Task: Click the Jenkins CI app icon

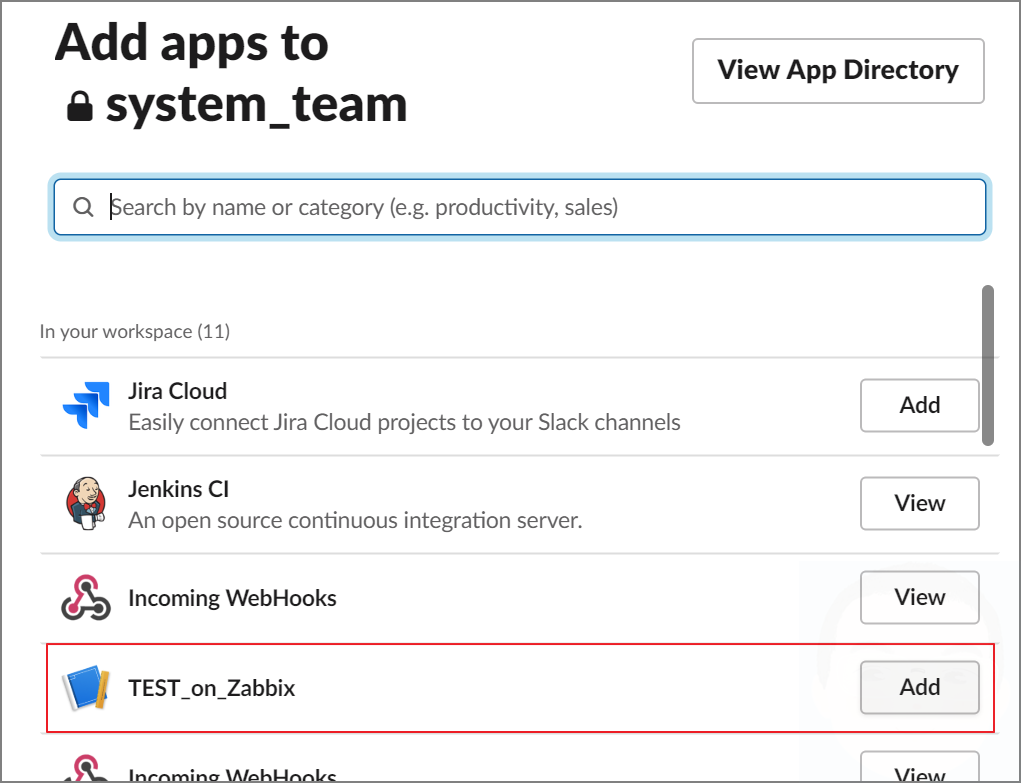Action: 88,503
